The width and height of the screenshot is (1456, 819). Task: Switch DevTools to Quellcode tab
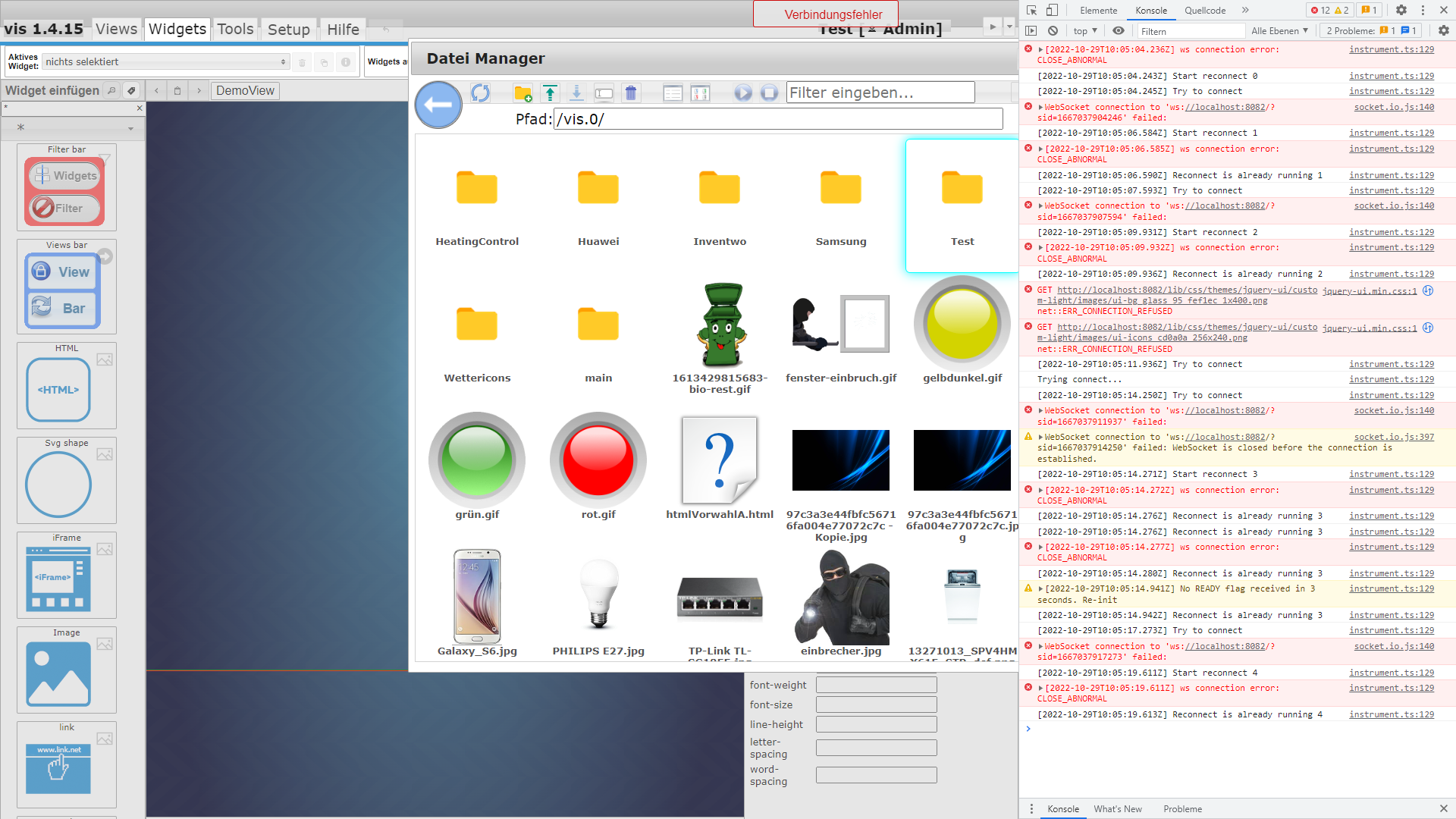click(x=1205, y=11)
